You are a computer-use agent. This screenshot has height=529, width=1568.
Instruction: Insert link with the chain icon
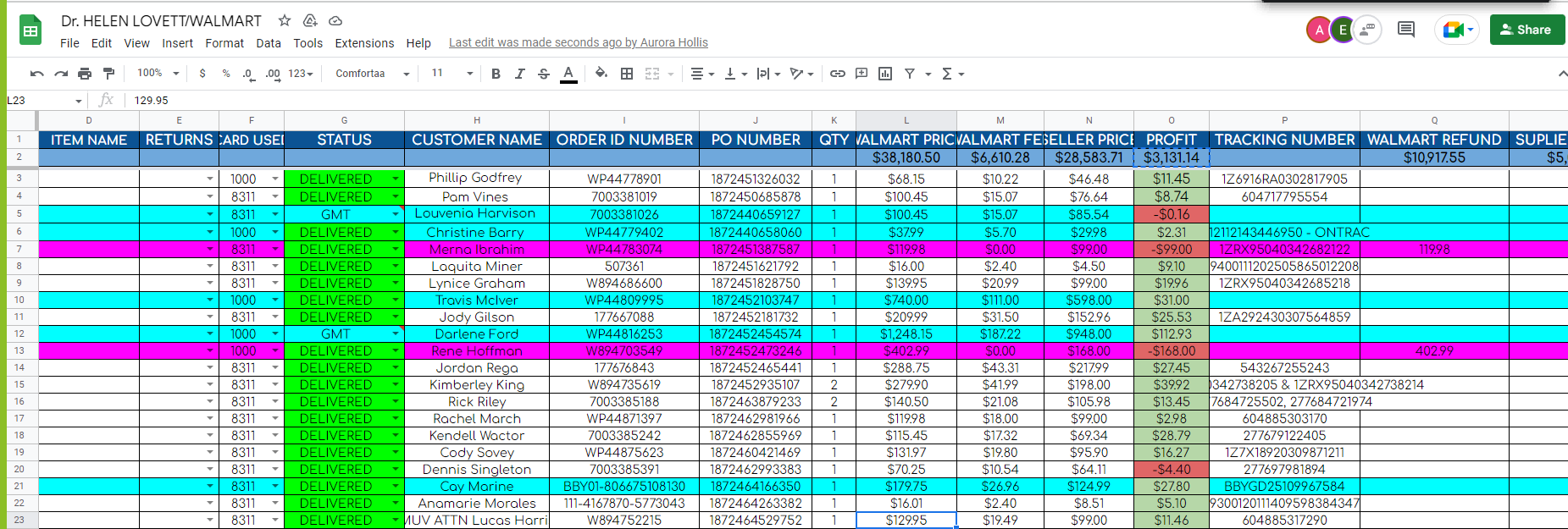[x=837, y=74]
